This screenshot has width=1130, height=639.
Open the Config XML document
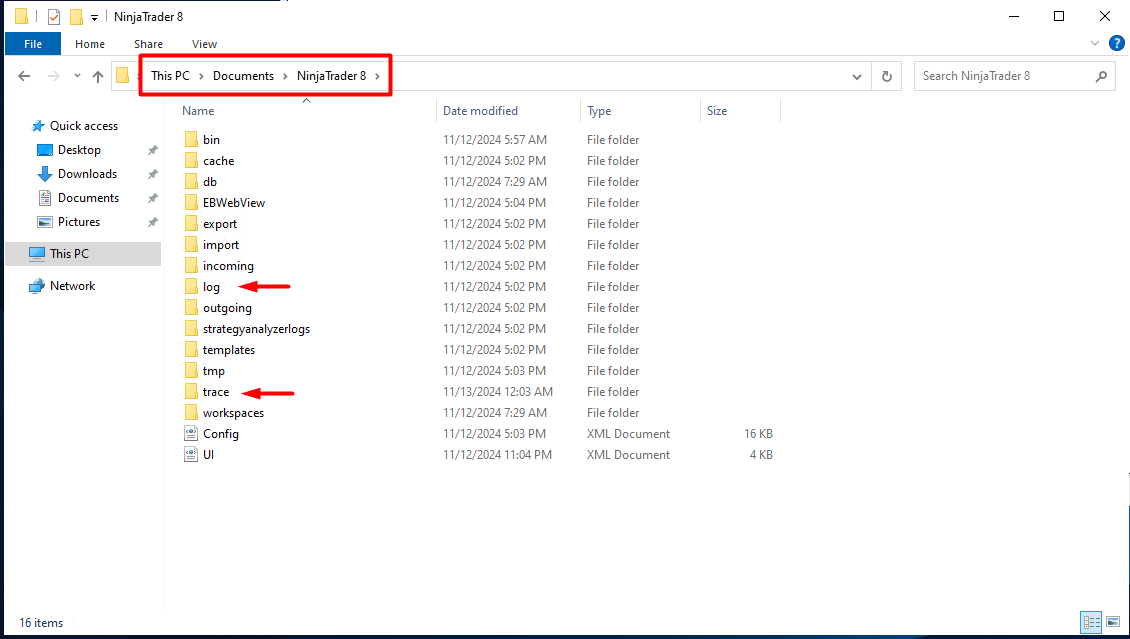220,434
